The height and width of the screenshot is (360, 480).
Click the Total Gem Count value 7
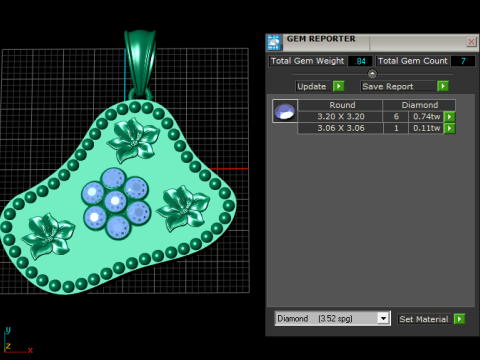[x=463, y=61]
